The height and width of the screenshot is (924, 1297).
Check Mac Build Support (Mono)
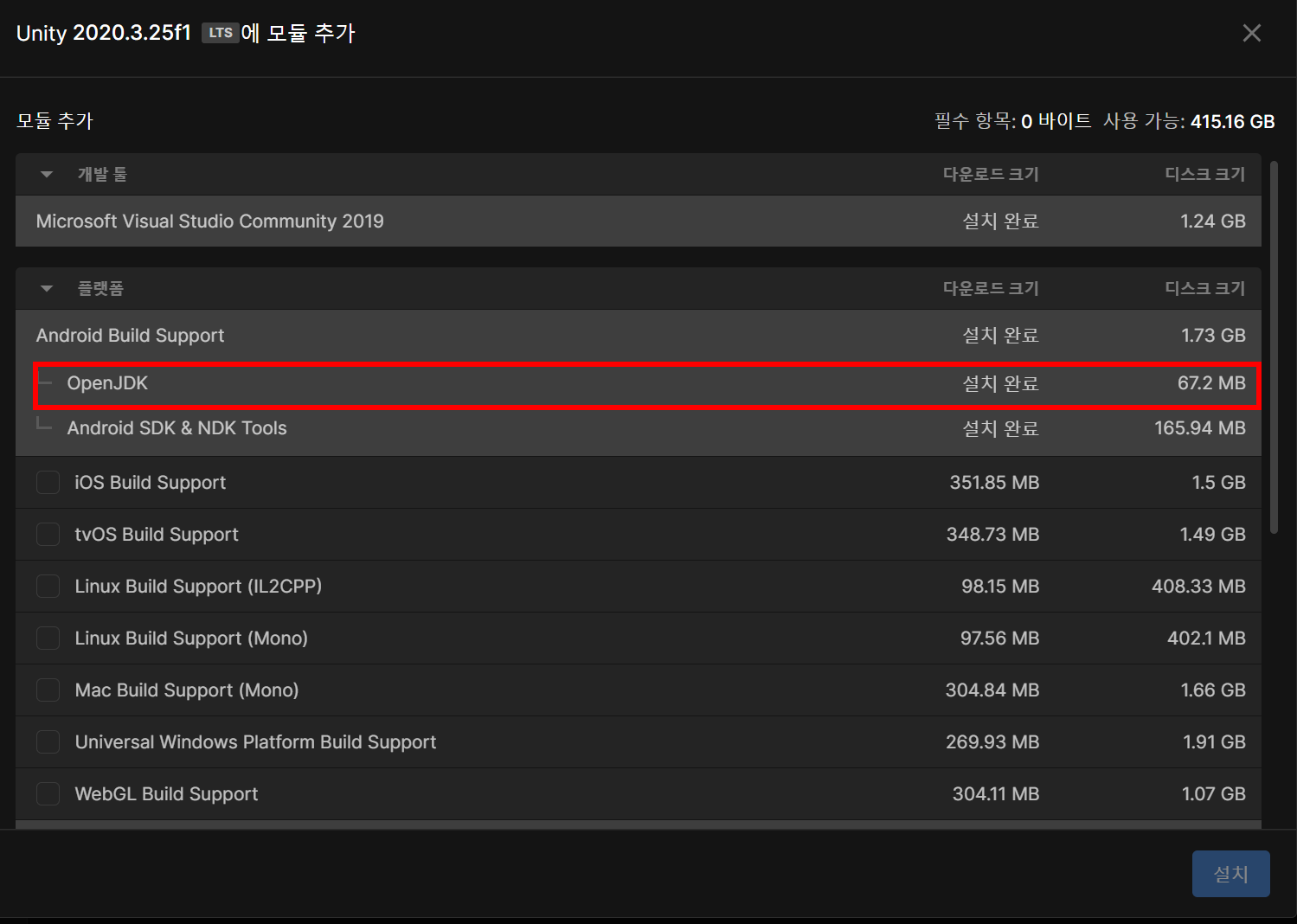48,690
